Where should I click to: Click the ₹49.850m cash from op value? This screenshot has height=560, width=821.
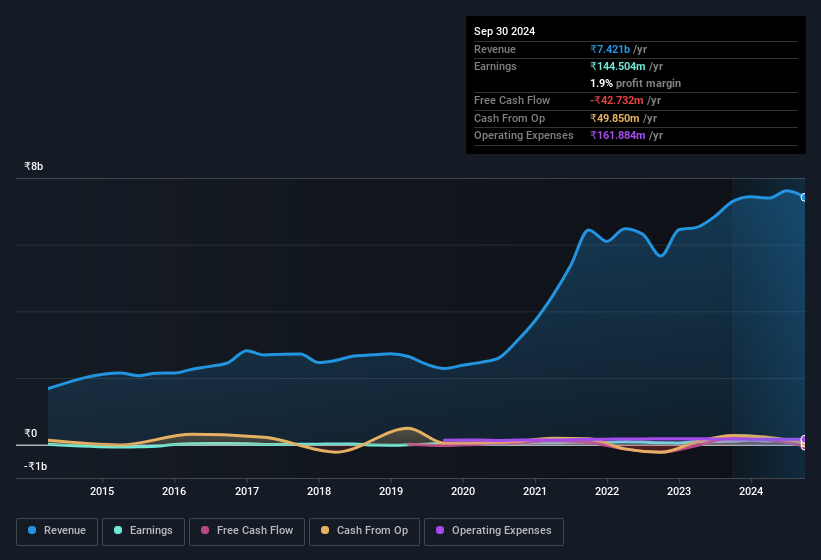[x=615, y=118]
